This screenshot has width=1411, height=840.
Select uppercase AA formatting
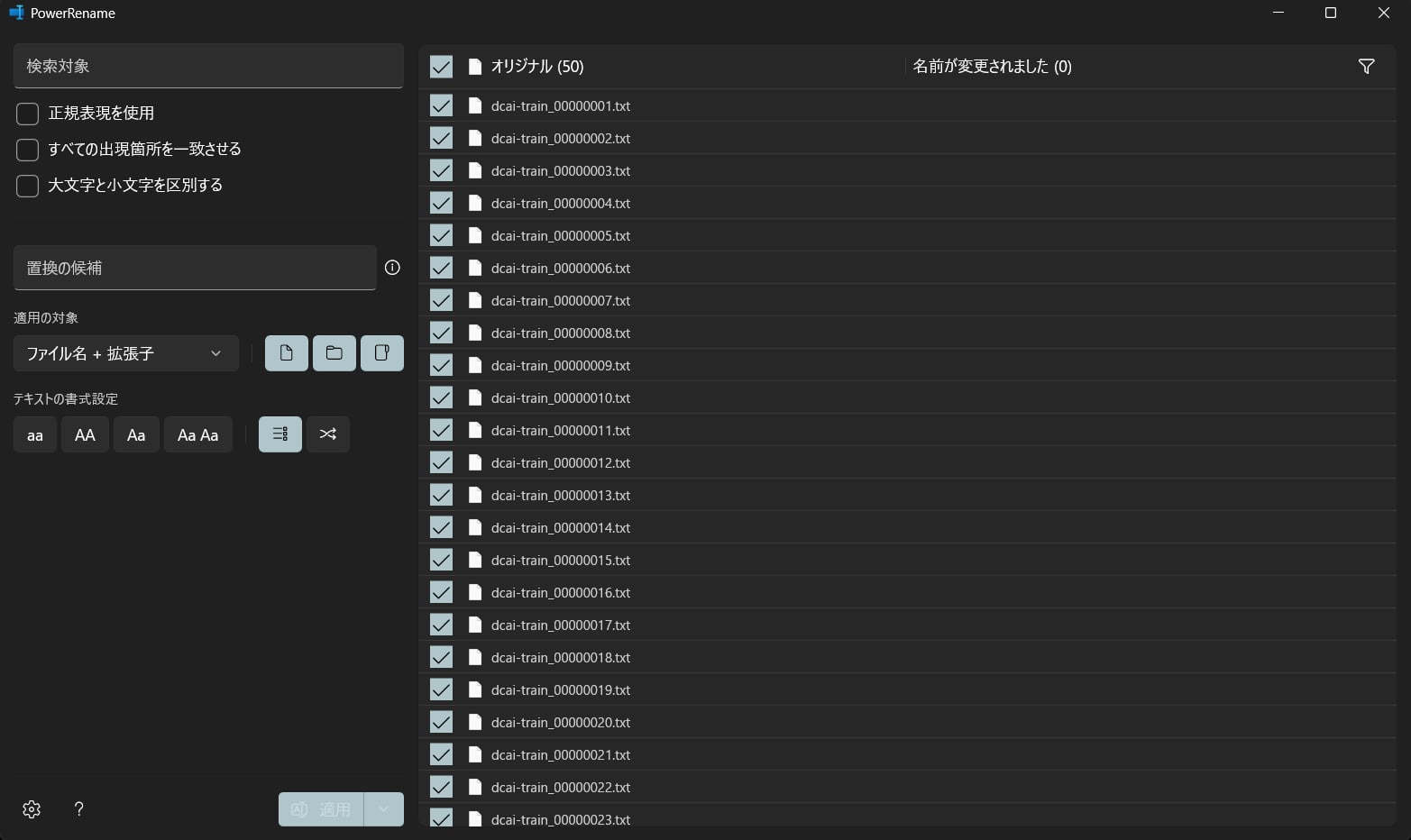coord(85,434)
